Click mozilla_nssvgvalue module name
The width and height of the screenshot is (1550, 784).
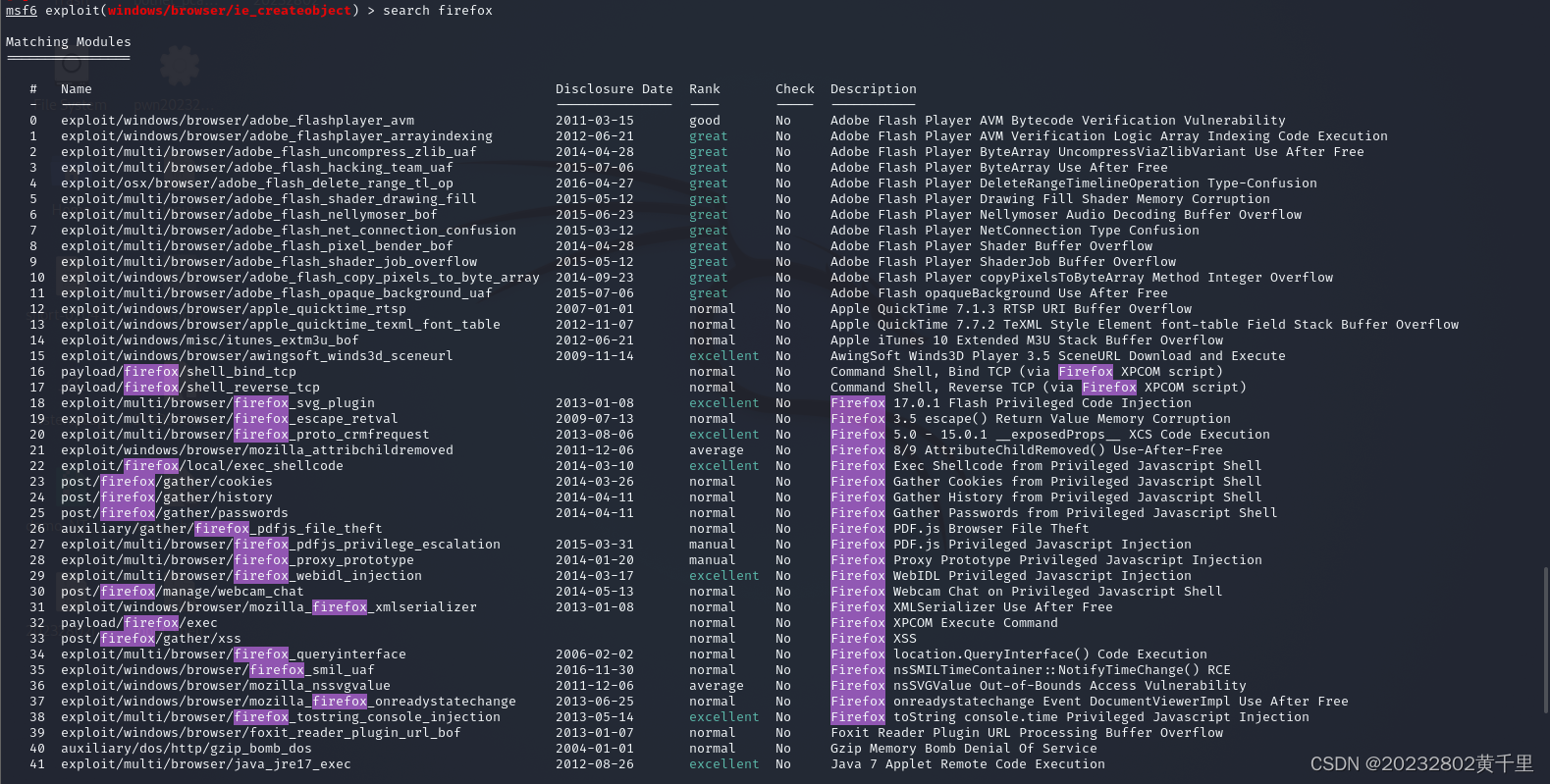tap(226, 686)
